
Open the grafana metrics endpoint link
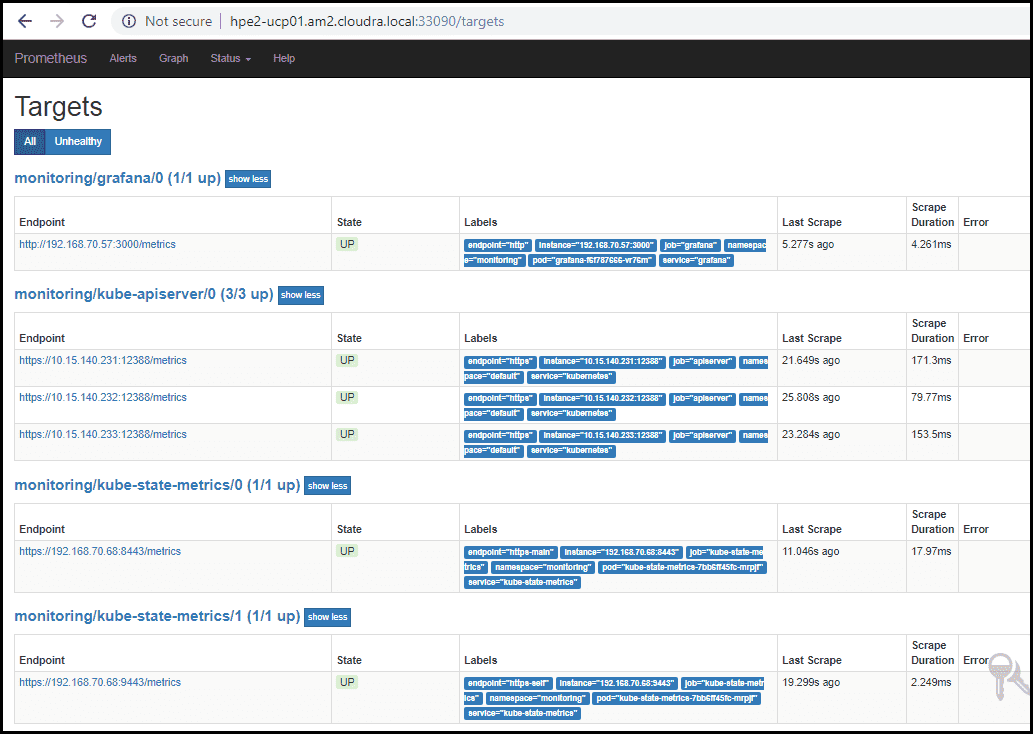pyautogui.click(x=97, y=244)
